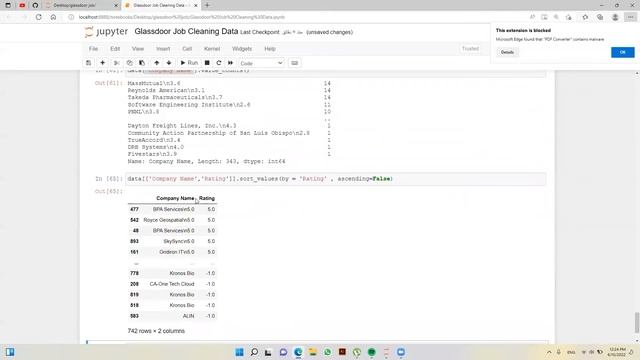This screenshot has height=360, width=640.
Task: Open Microsoft Edge from the taskbar
Action: coord(298,352)
